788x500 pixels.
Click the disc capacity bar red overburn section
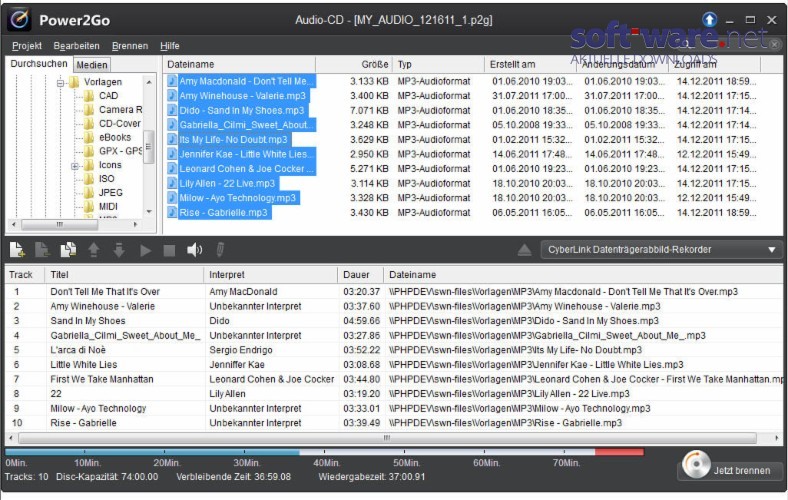click(619, 452)
